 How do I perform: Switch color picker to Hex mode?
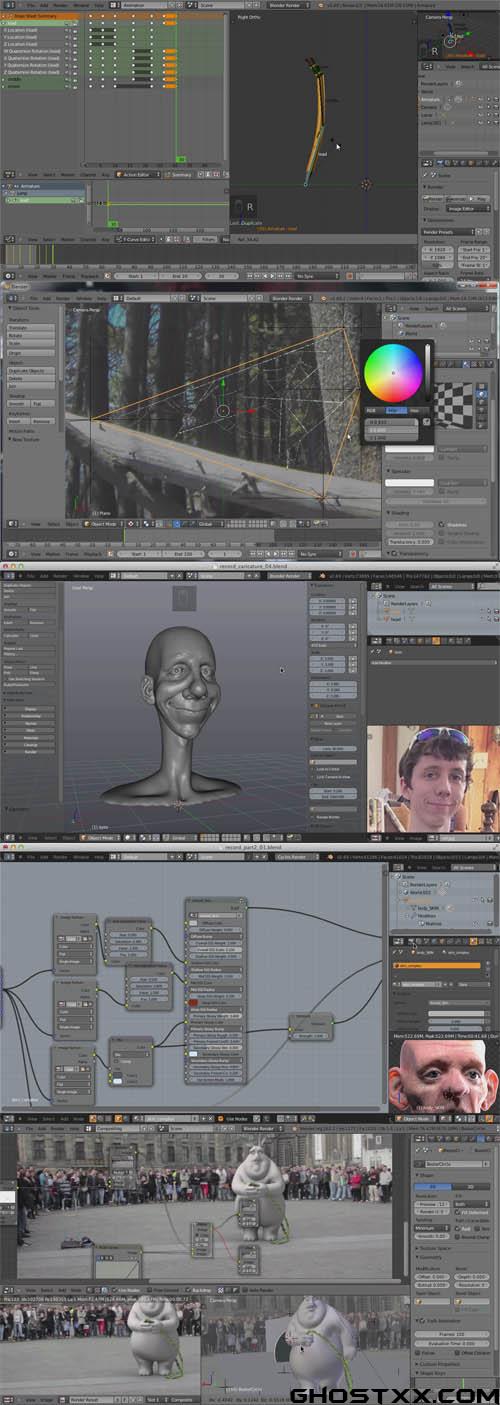pos(415,410)
